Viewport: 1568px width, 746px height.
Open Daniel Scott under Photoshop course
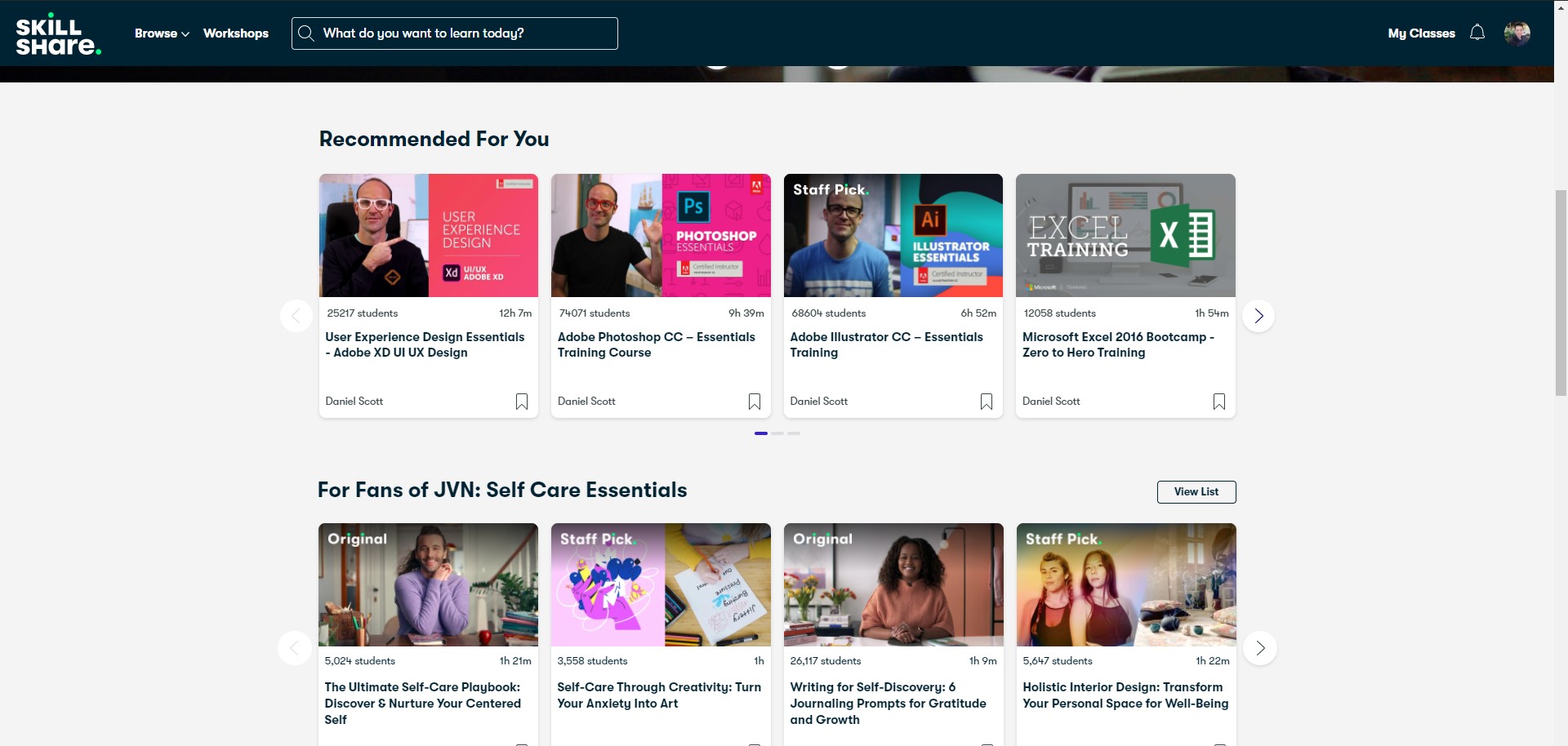586,402
